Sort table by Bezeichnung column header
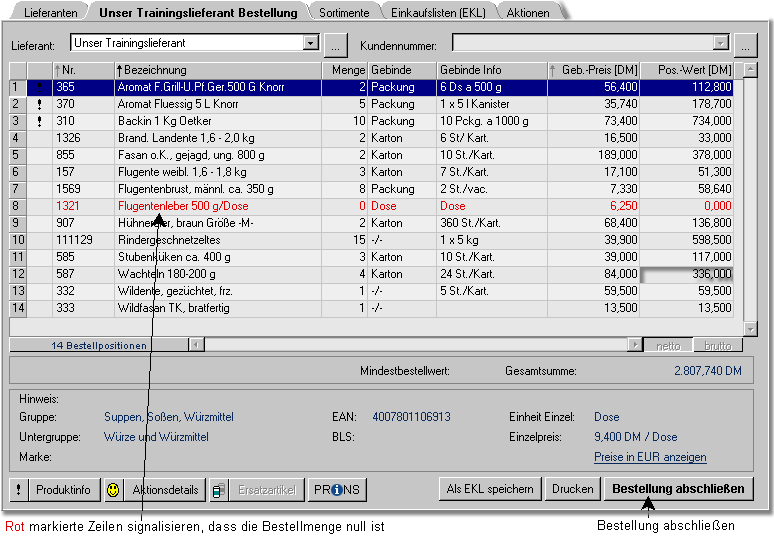774x537 pixels. [218, 70]
